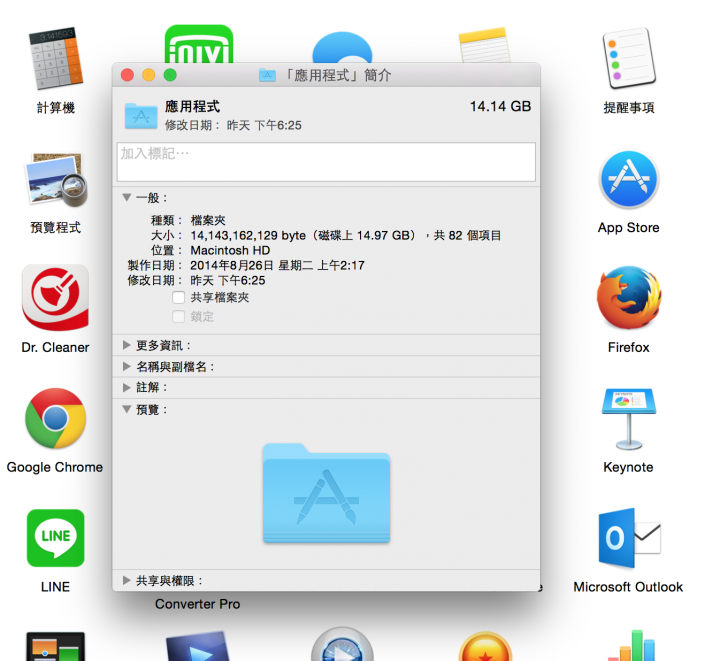The height and width of the screenshot is (661, 720).
Task: Click the Converter Pro app label
Action: tap(197, 604)
